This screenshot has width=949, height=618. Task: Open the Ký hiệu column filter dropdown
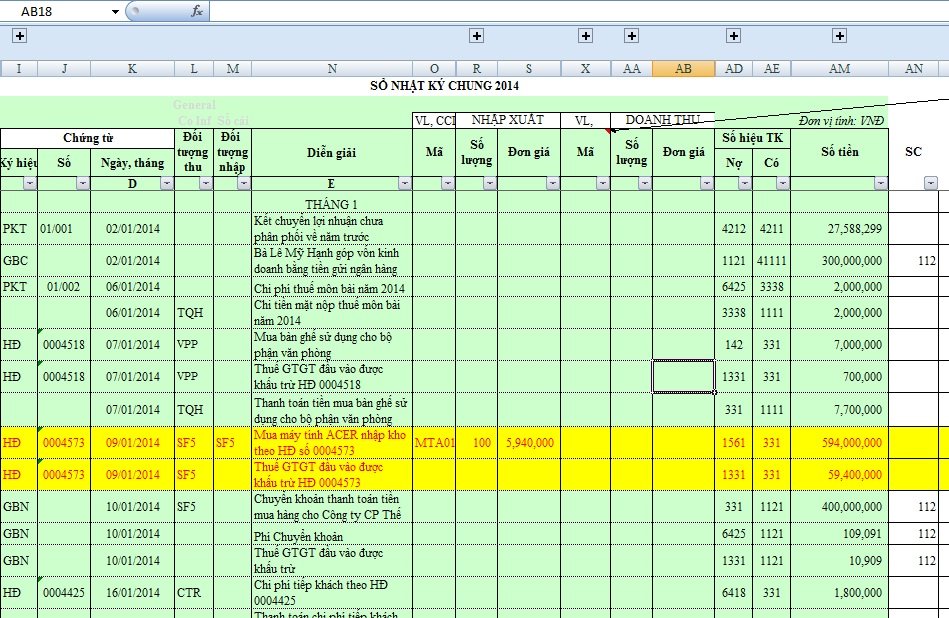pyautogui.click(x=29, y=184)
